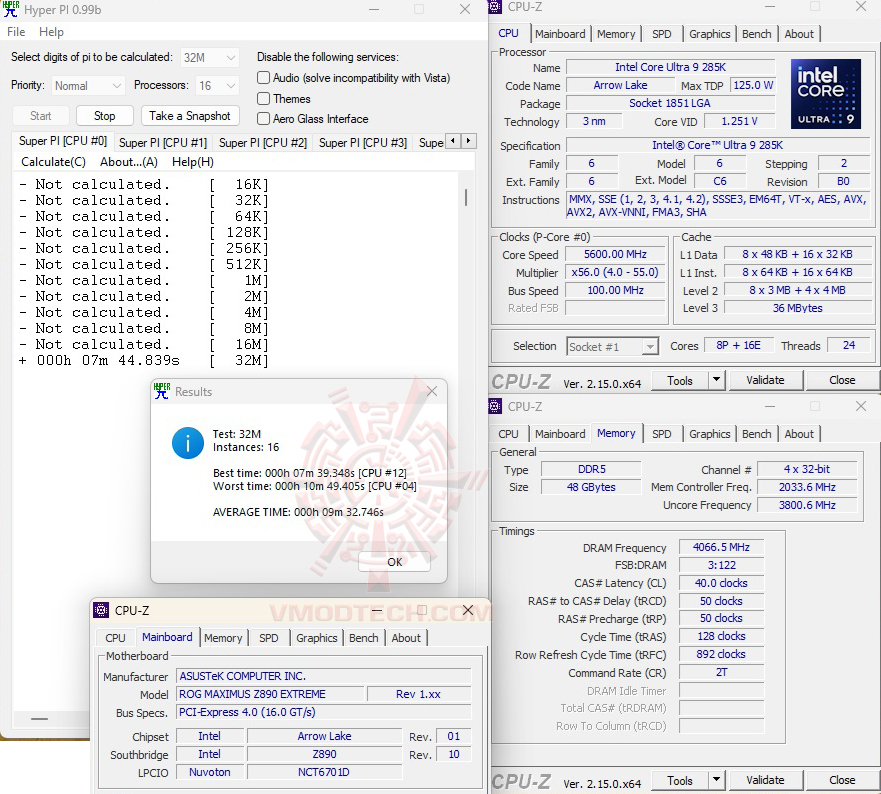Open the About...(A) menu
This screenshot has height=794, width=881.
(x=129, y=162)
